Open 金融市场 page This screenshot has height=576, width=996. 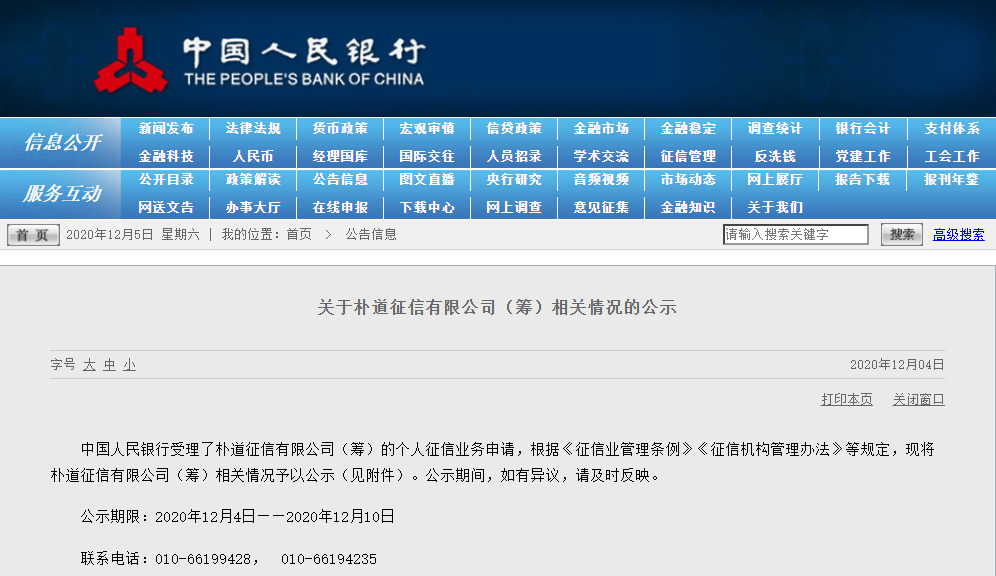pyautogui.click(x=601, y=128)
